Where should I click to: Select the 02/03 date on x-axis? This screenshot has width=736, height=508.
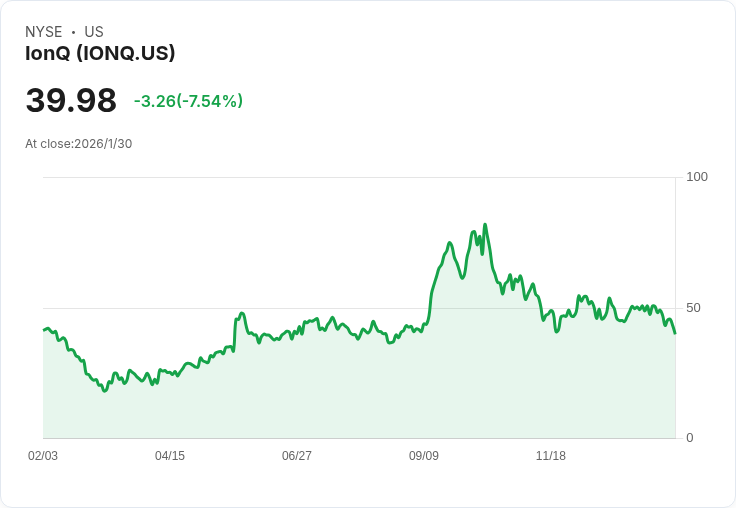43,456
